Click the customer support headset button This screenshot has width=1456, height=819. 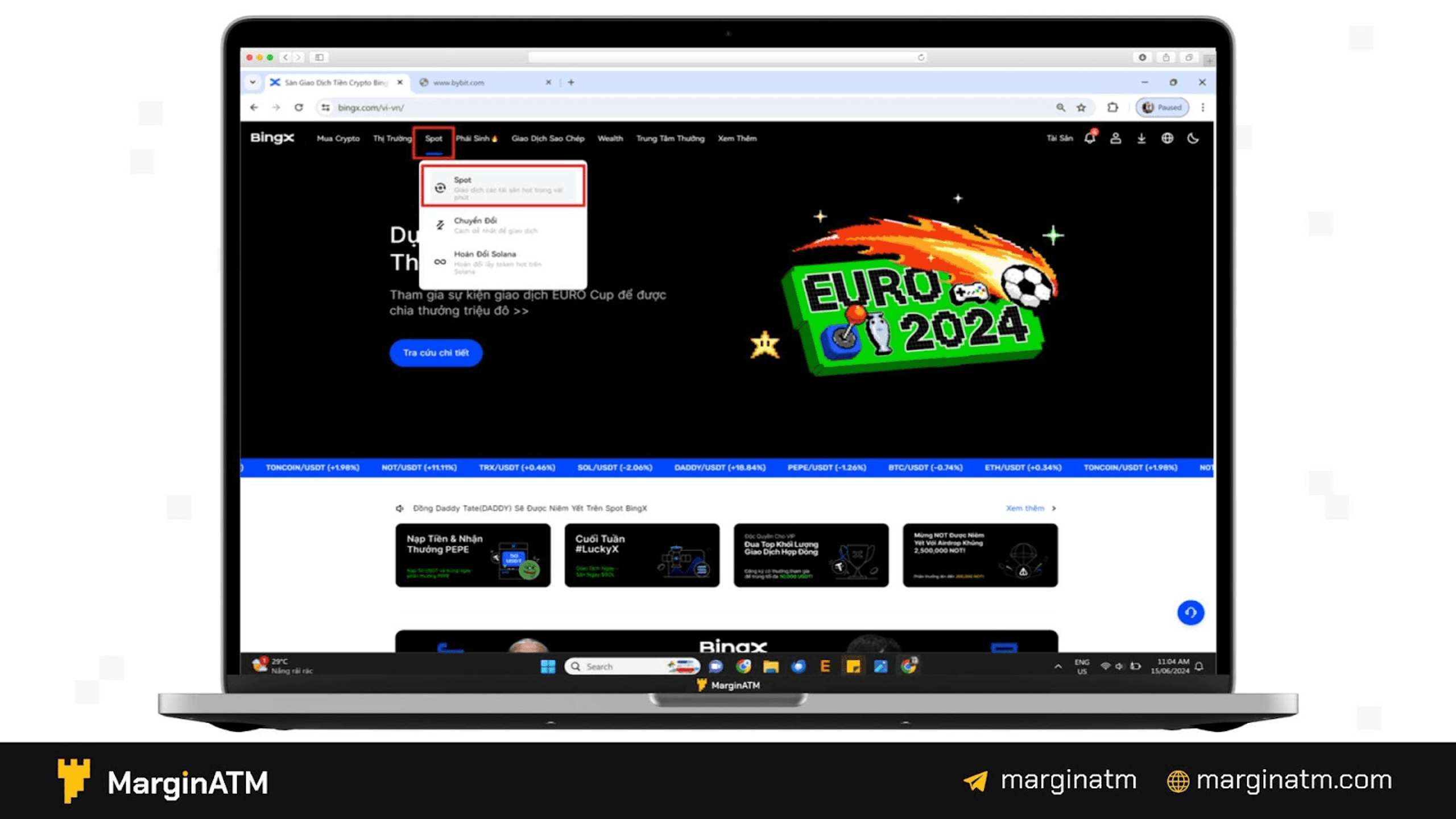1190,613
